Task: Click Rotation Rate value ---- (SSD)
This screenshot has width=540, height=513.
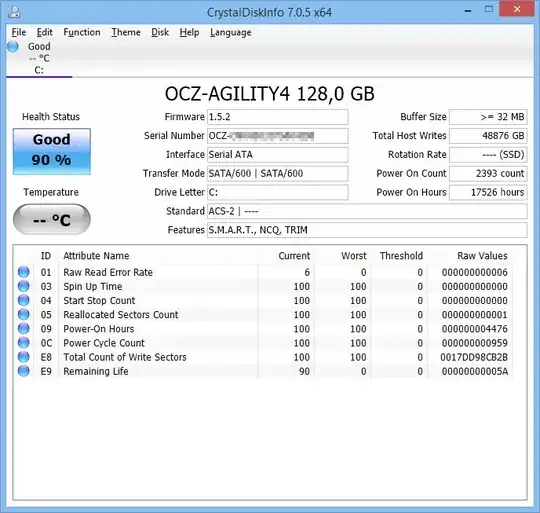Action: tap(488, 155)
